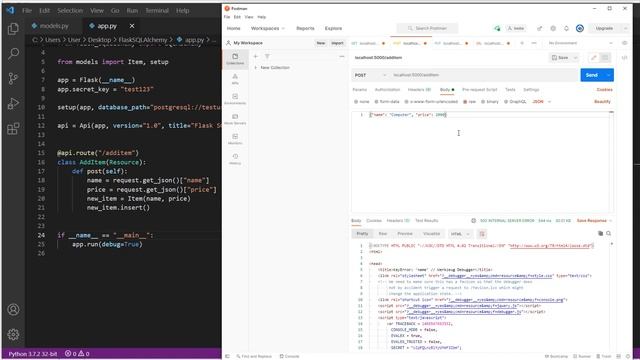Copy response using the copy icon
The image size is (640, 360).
(600, 233)
